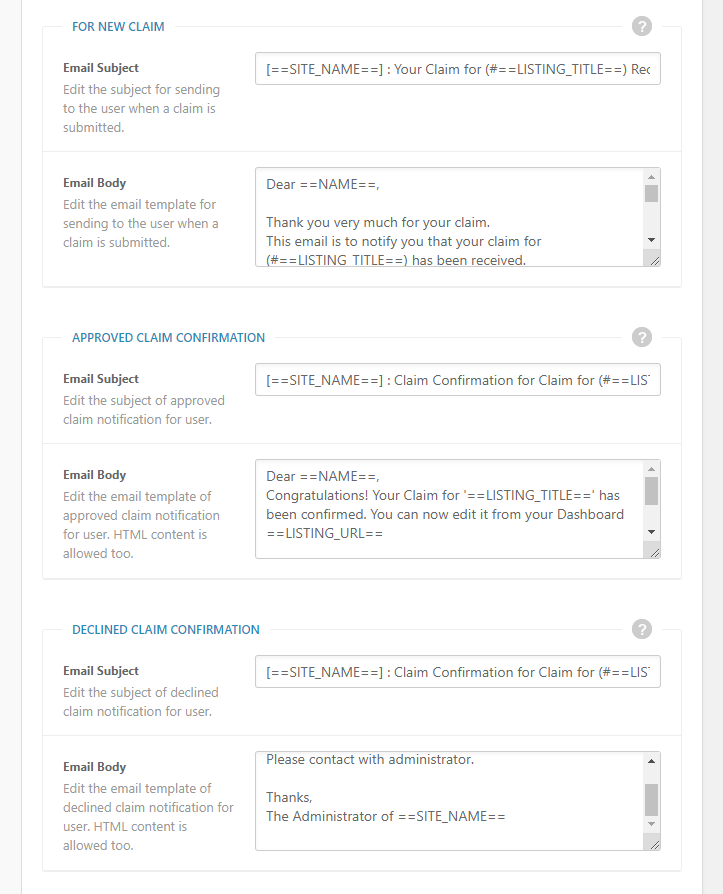Click the APPROVED CLAIM CONFIRMATION heading
The width and height of the screenshot is (723, 894).
click(168, 337)
